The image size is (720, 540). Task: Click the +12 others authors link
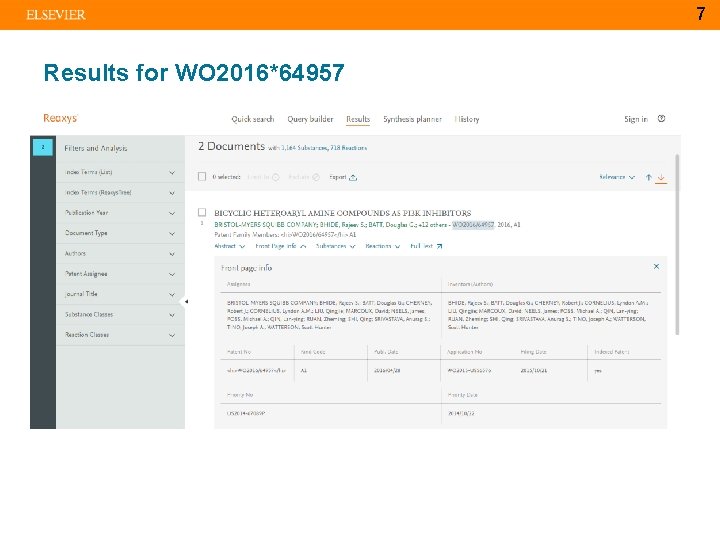pyautogui.click(x=432, y=225)
